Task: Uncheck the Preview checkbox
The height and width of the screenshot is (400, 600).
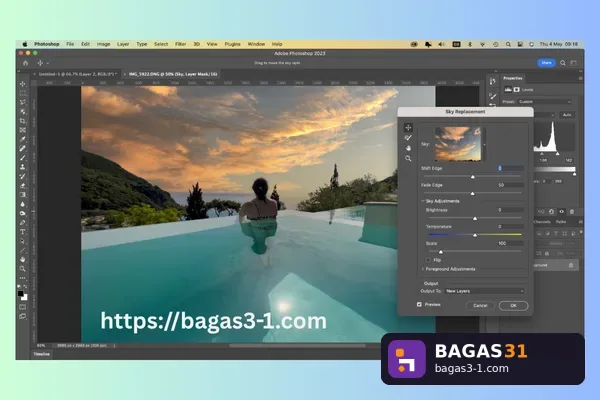Action: click(x=419, y=304)
